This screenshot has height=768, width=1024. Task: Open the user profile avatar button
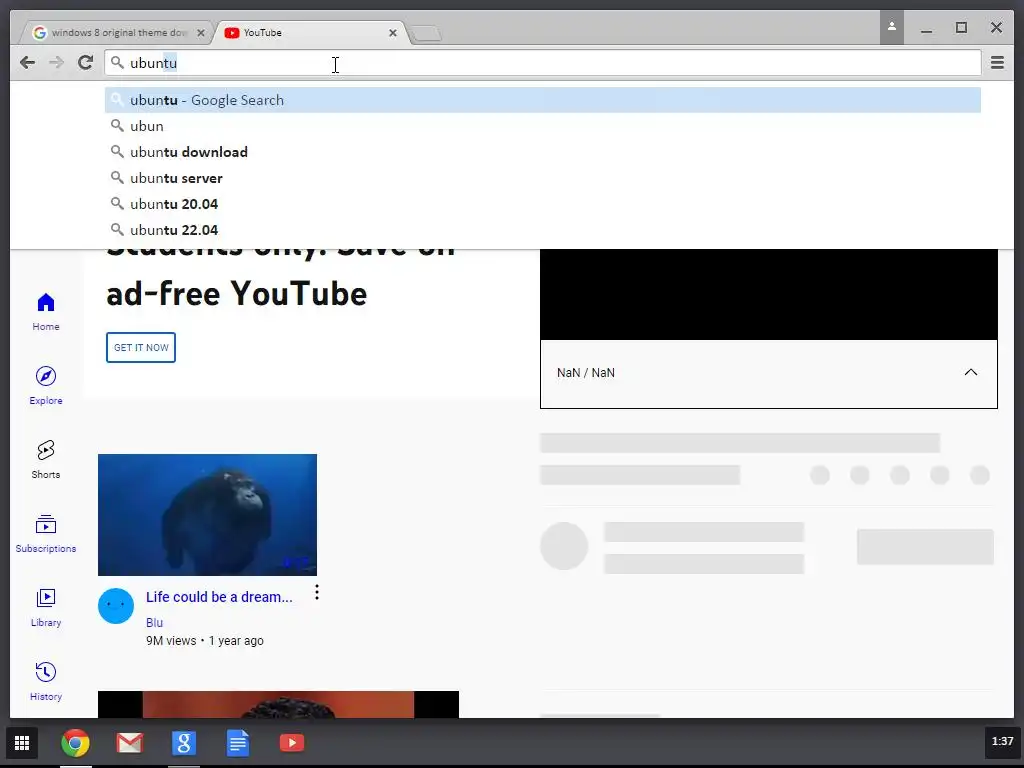click(891, 27)
